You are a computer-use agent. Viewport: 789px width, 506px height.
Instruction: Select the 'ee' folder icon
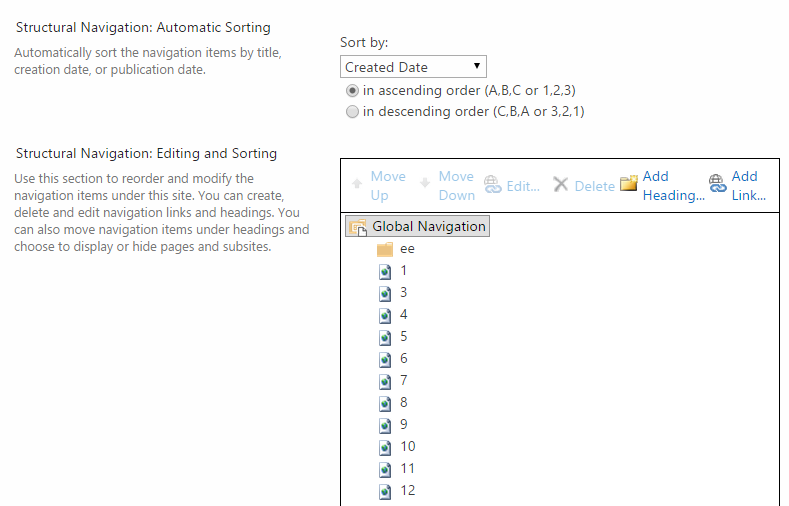(385, 249)
